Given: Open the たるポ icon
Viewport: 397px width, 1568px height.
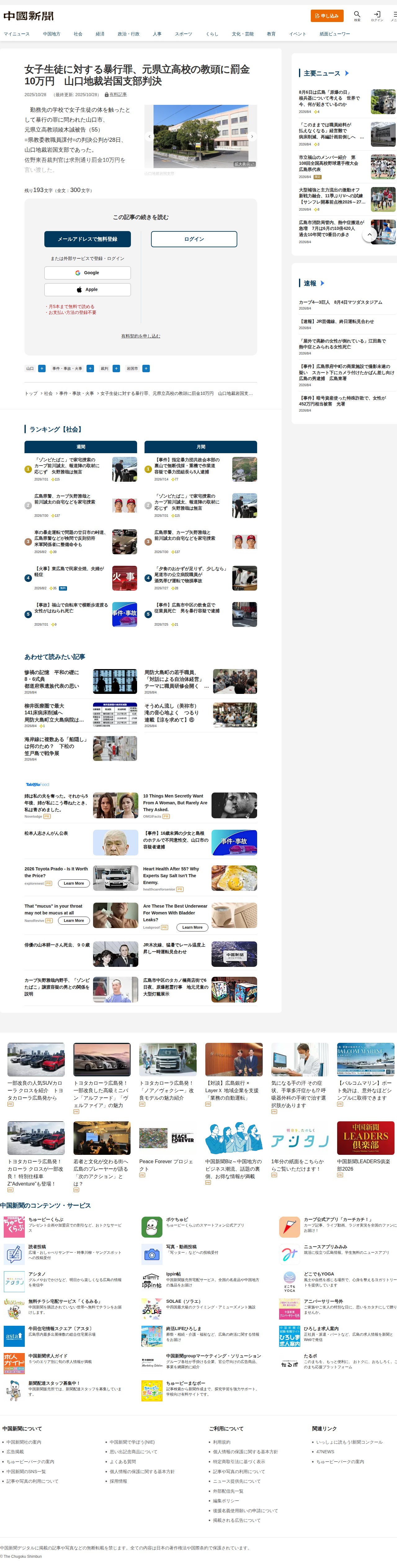Looking at the screenshot, I should tap(289, 1364).
